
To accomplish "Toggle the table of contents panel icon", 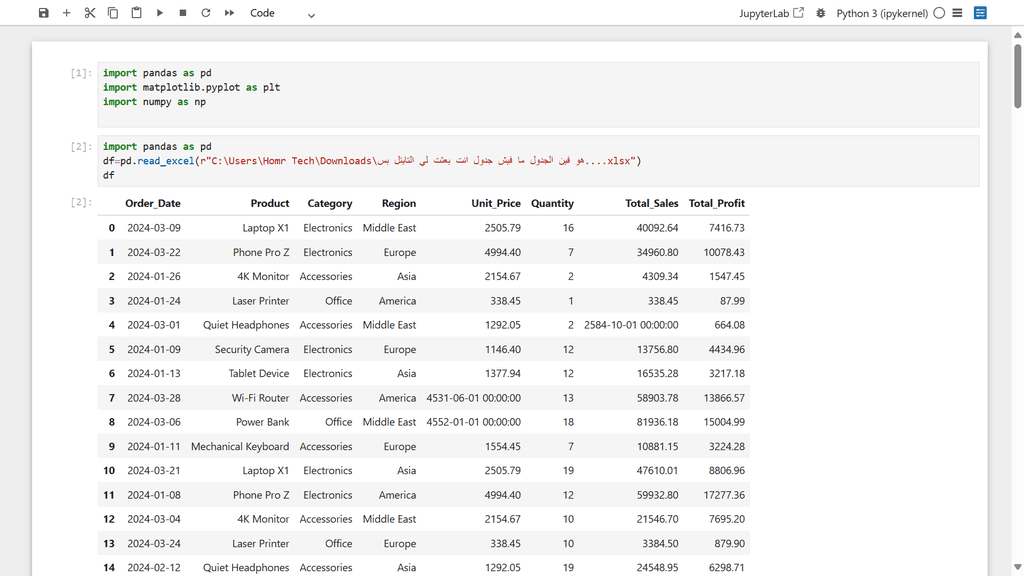I will (958, 13).
